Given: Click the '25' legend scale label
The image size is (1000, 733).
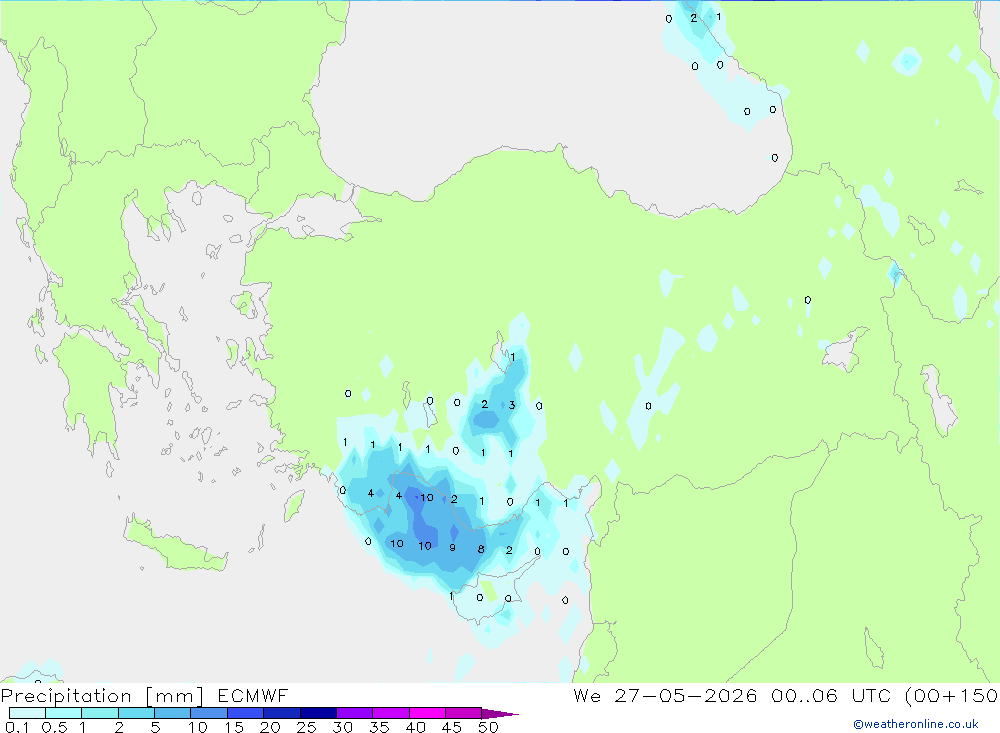Looking at the screenshot, I should click(306, 727).
